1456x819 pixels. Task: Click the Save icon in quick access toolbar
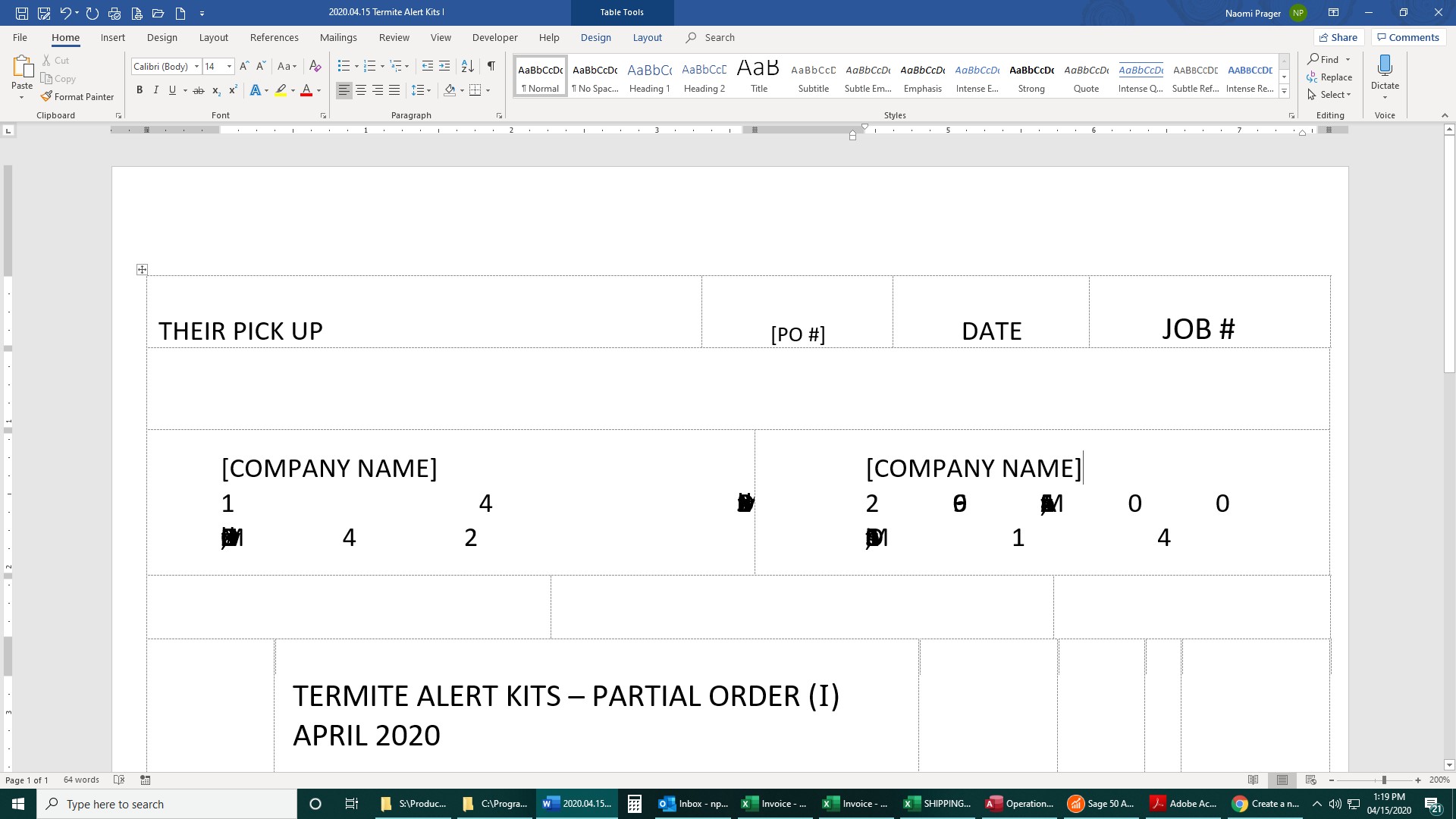[x=21, y=13]
